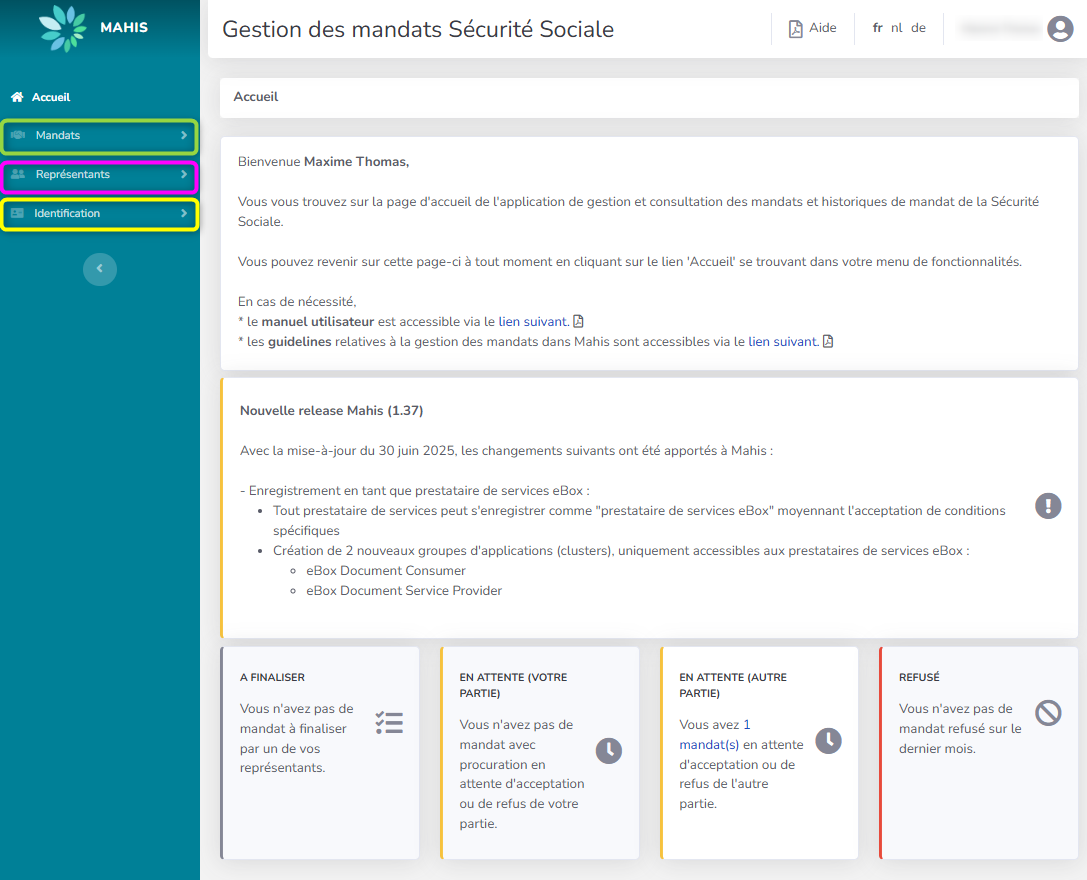Click PDF icon after guidelines link
Viewport: 1087px width, 880px height.
828,341
